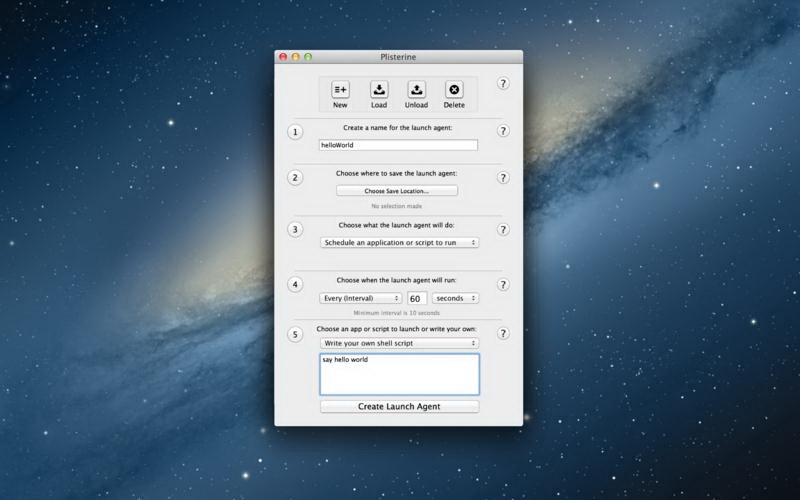Click the New launch agent icon

tap(340, 90)
